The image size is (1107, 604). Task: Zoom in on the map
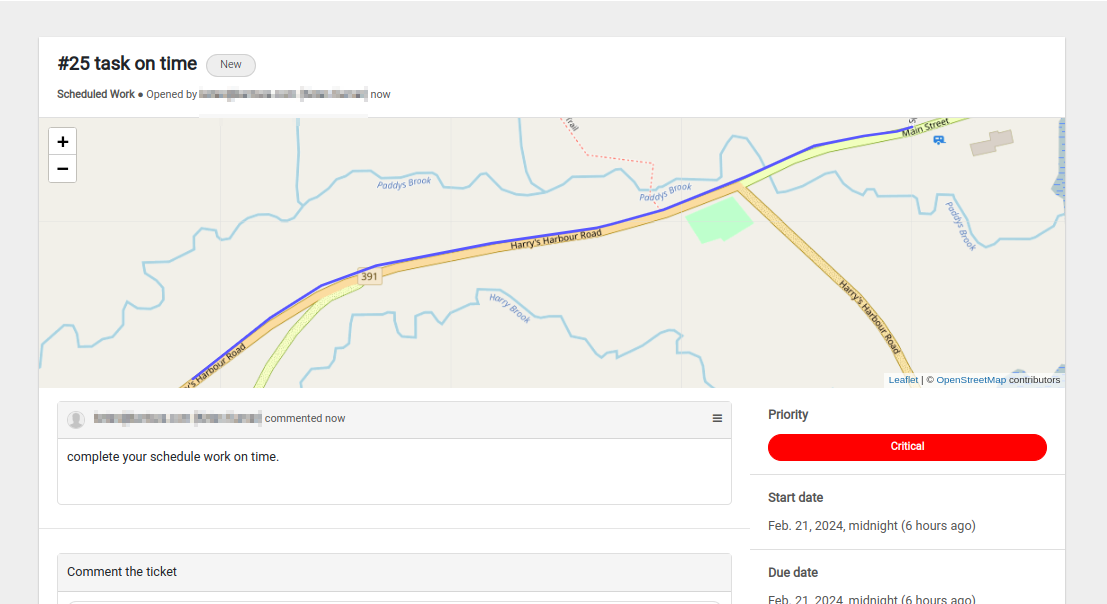click(63, 142)
